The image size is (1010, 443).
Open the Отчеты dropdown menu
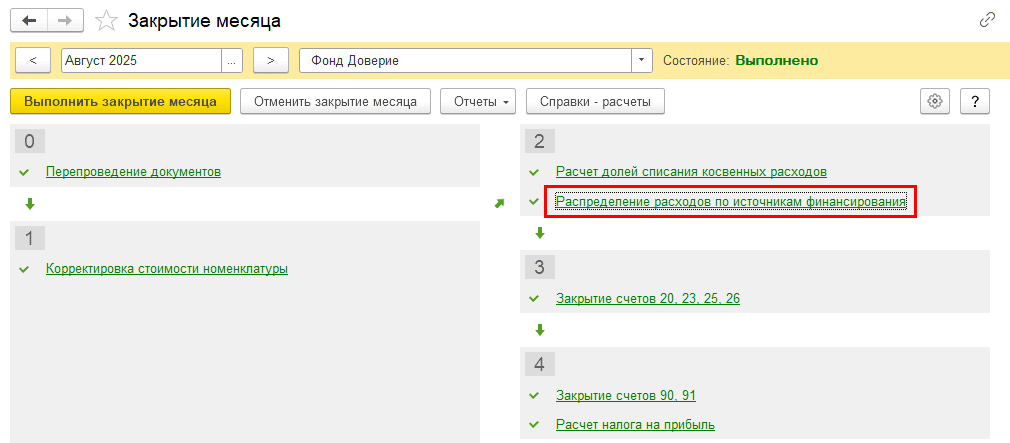point(483,101)
